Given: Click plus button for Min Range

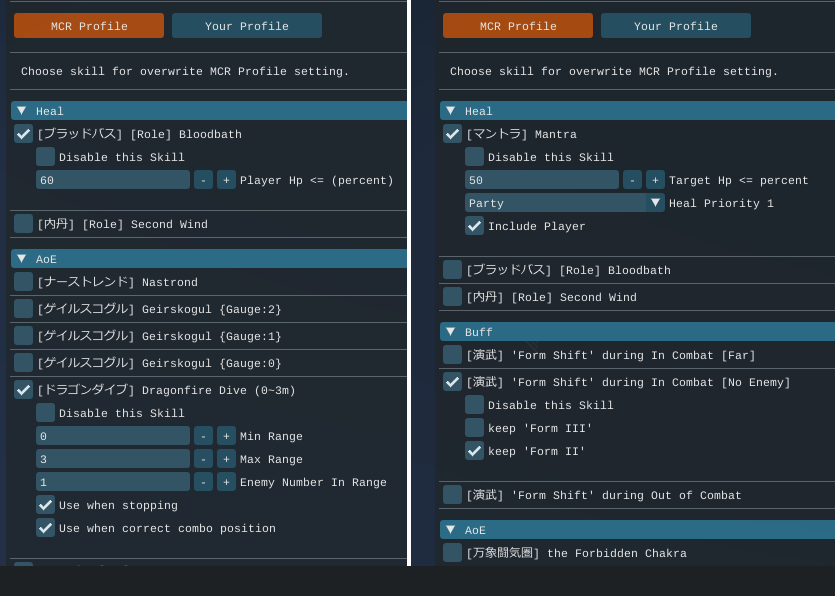Looking at the screenshot, I should 226,436.
